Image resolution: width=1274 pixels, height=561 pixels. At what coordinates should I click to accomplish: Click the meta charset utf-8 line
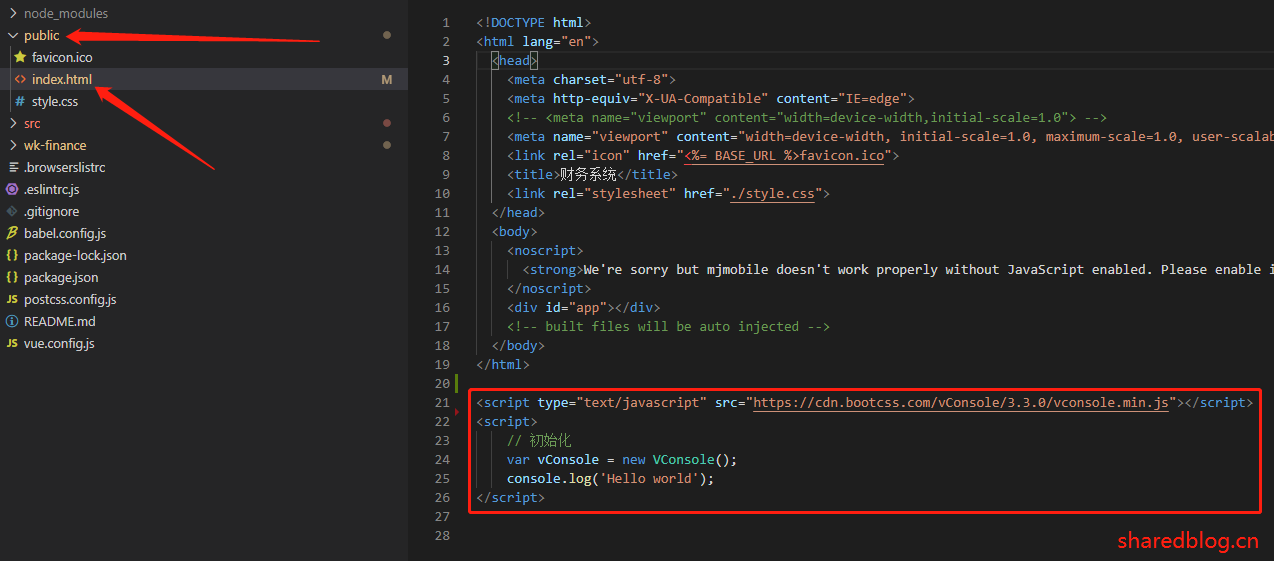point(592,79)
